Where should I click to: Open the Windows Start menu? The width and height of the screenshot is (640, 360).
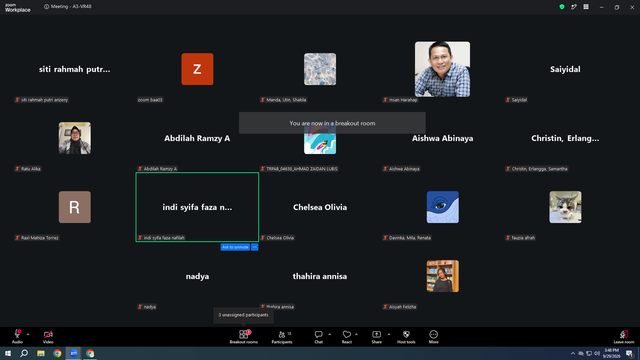pos(8,353)
